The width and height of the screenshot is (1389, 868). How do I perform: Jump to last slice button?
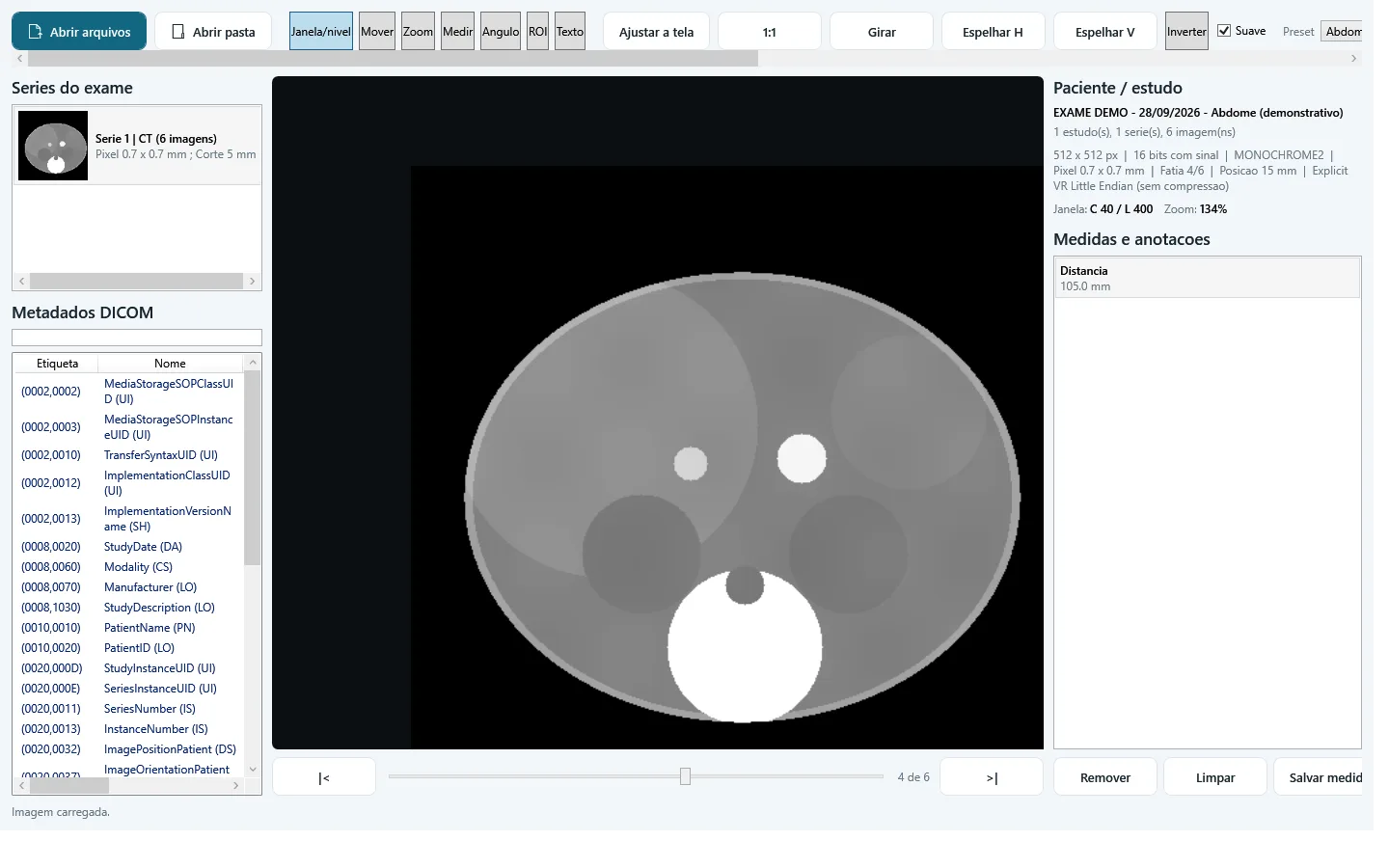tap(992, 777)
